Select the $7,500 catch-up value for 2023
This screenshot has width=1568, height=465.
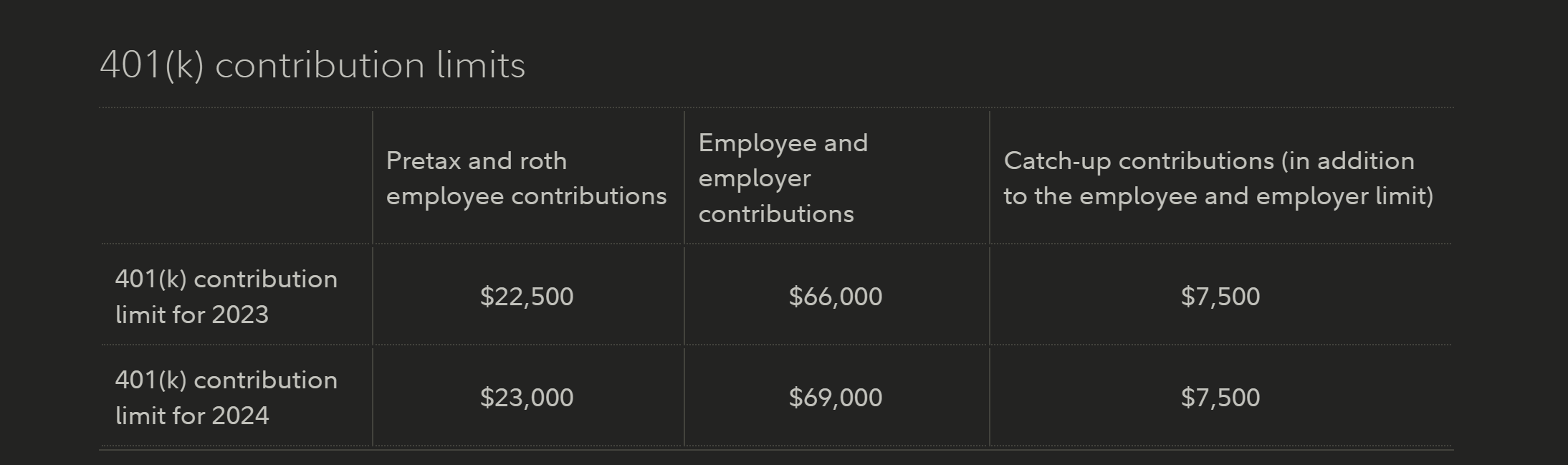(x=1220, y=297)
